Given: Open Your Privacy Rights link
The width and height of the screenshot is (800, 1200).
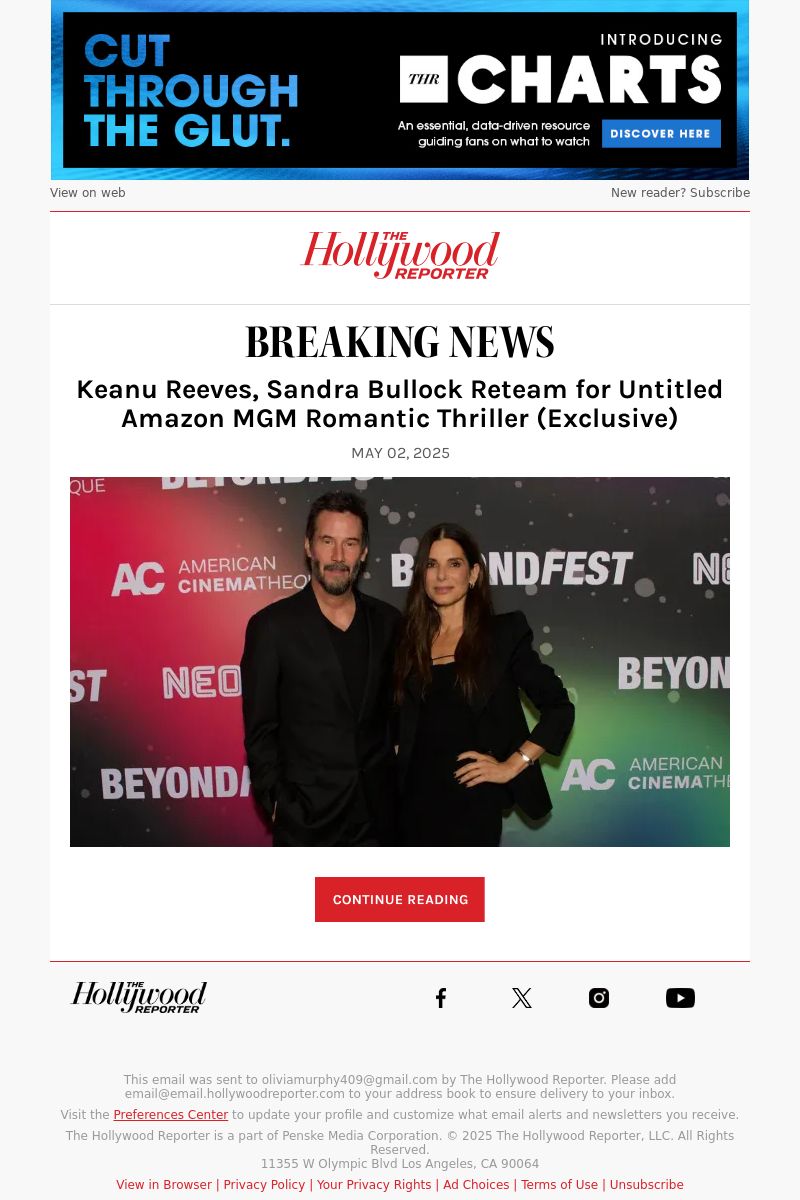Looking at the screenshot, I should point(374,1185).
